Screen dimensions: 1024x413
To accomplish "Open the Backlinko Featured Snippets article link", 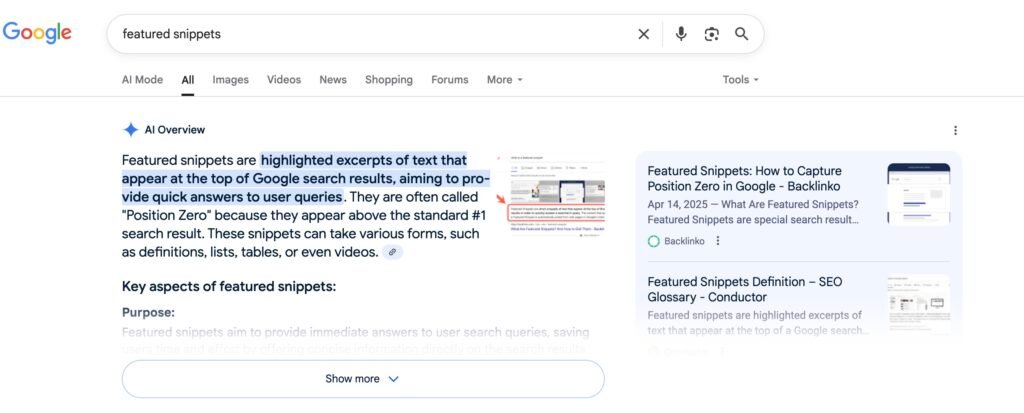I will (x=744, y=178).
